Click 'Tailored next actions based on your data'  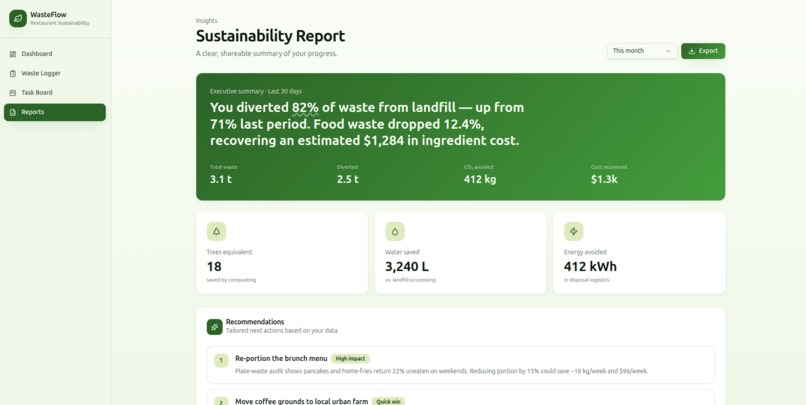pyautogui.click(x=282, y=331)
